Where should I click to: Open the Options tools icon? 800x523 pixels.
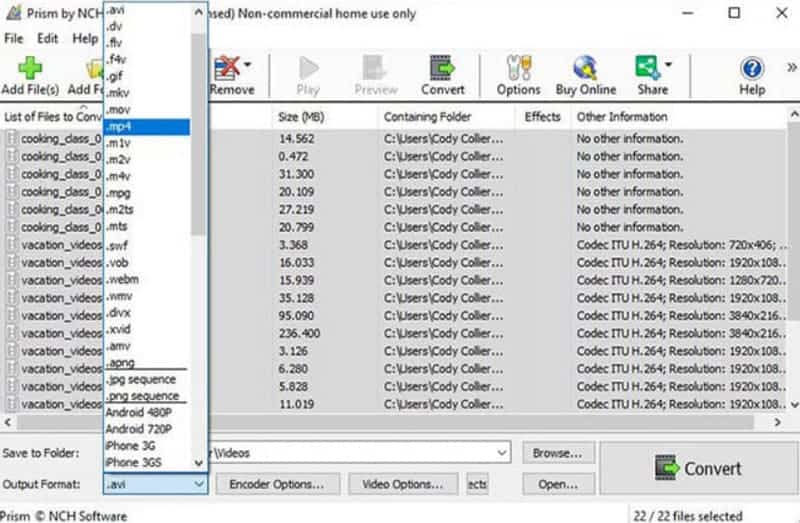[x=518, y=68]
